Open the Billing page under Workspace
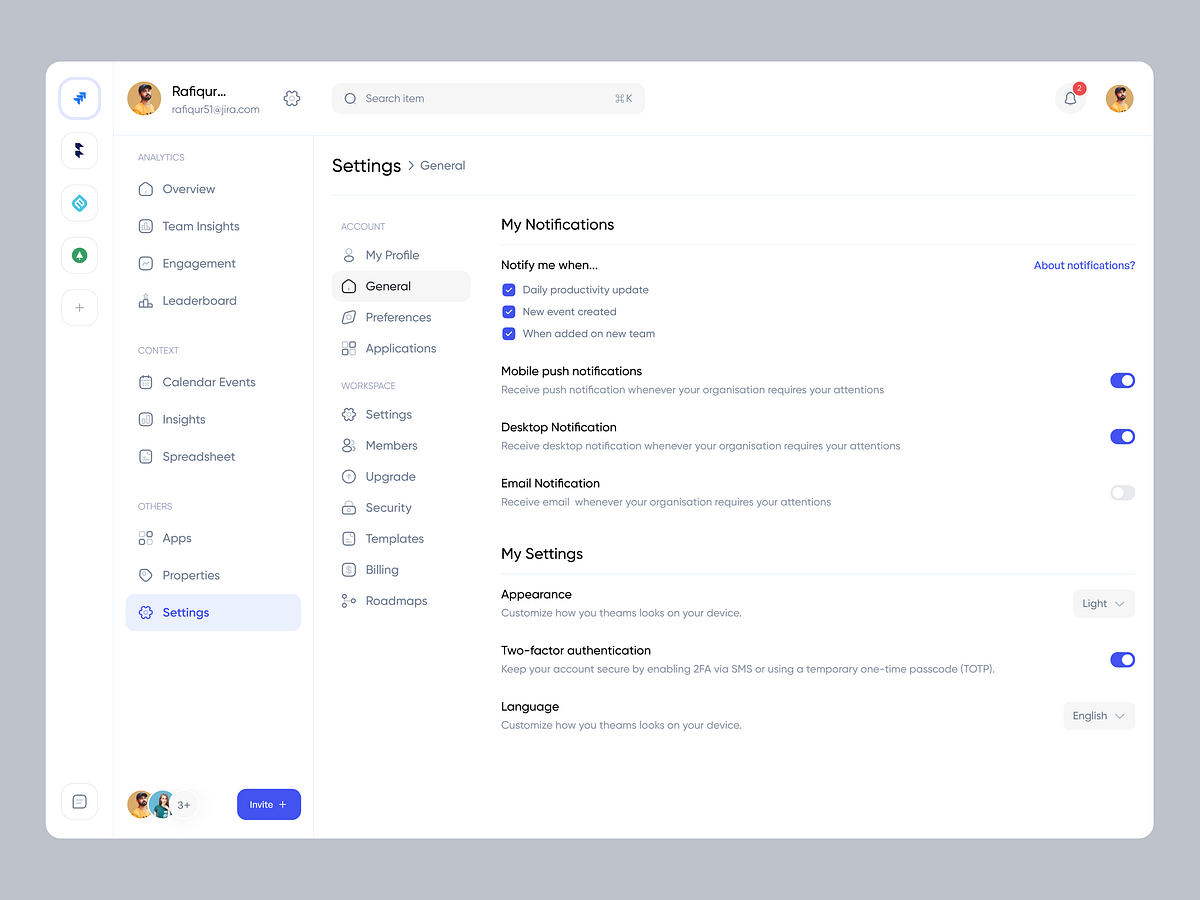The height and width of the screenshot is (900, 1200). pyautogui.click(x=381, y=569)
